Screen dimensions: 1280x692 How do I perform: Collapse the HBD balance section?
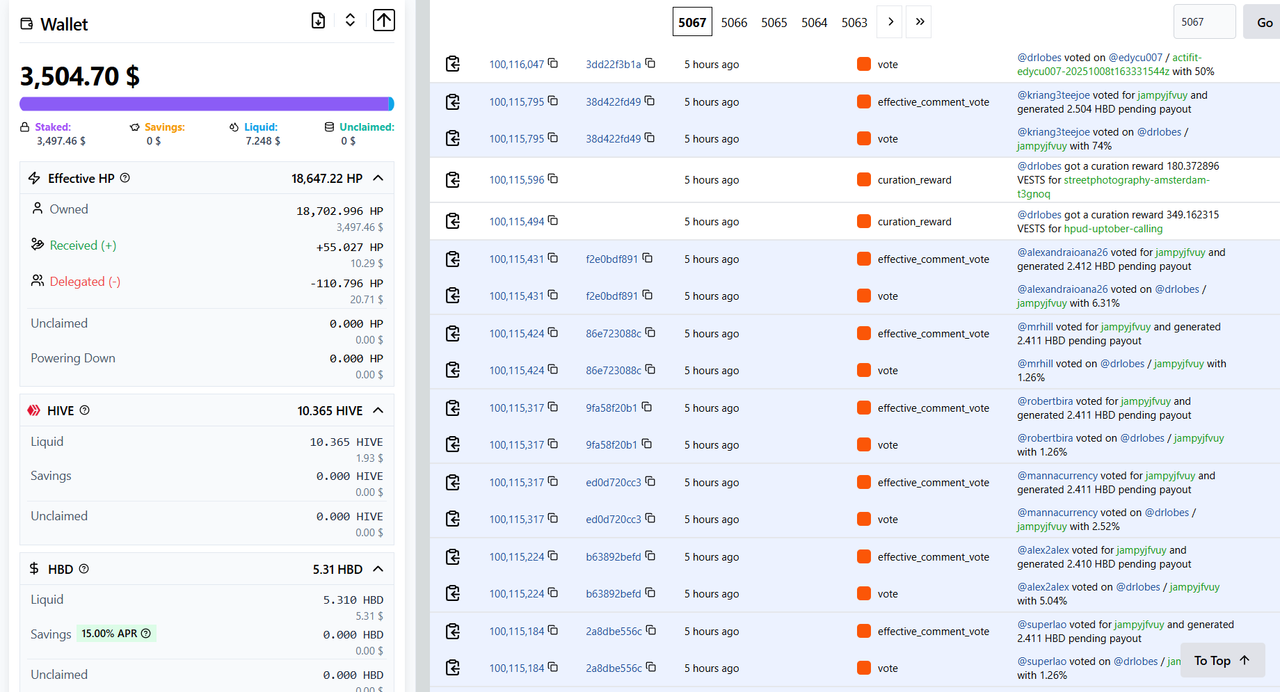[x=378, y=569]
